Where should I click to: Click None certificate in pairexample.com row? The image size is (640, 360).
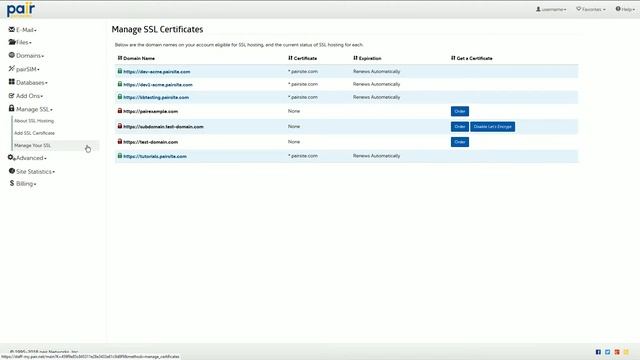(x=294, y=111)
